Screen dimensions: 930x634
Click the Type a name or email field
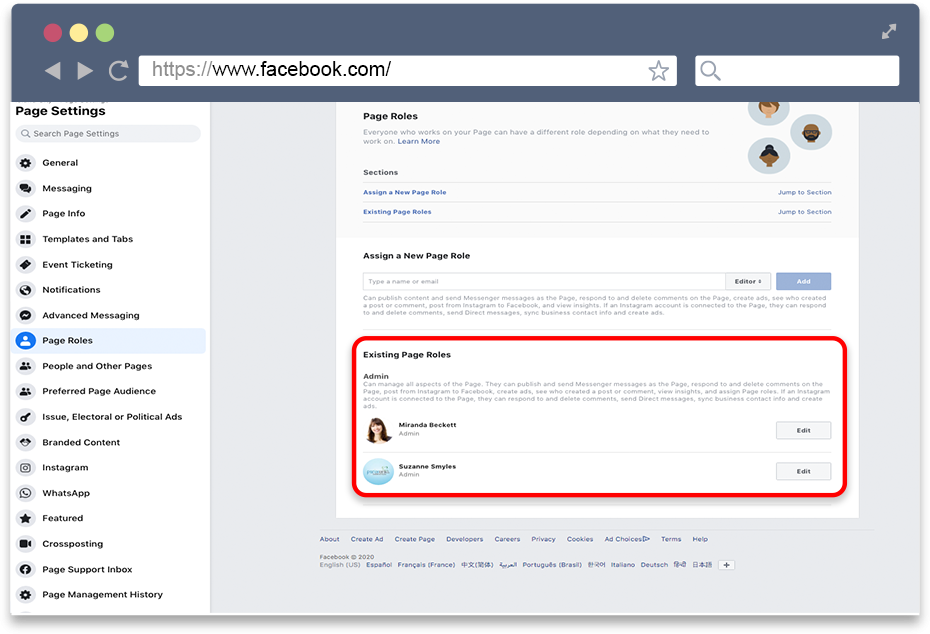pyautogui.click(x=544, y=281)
